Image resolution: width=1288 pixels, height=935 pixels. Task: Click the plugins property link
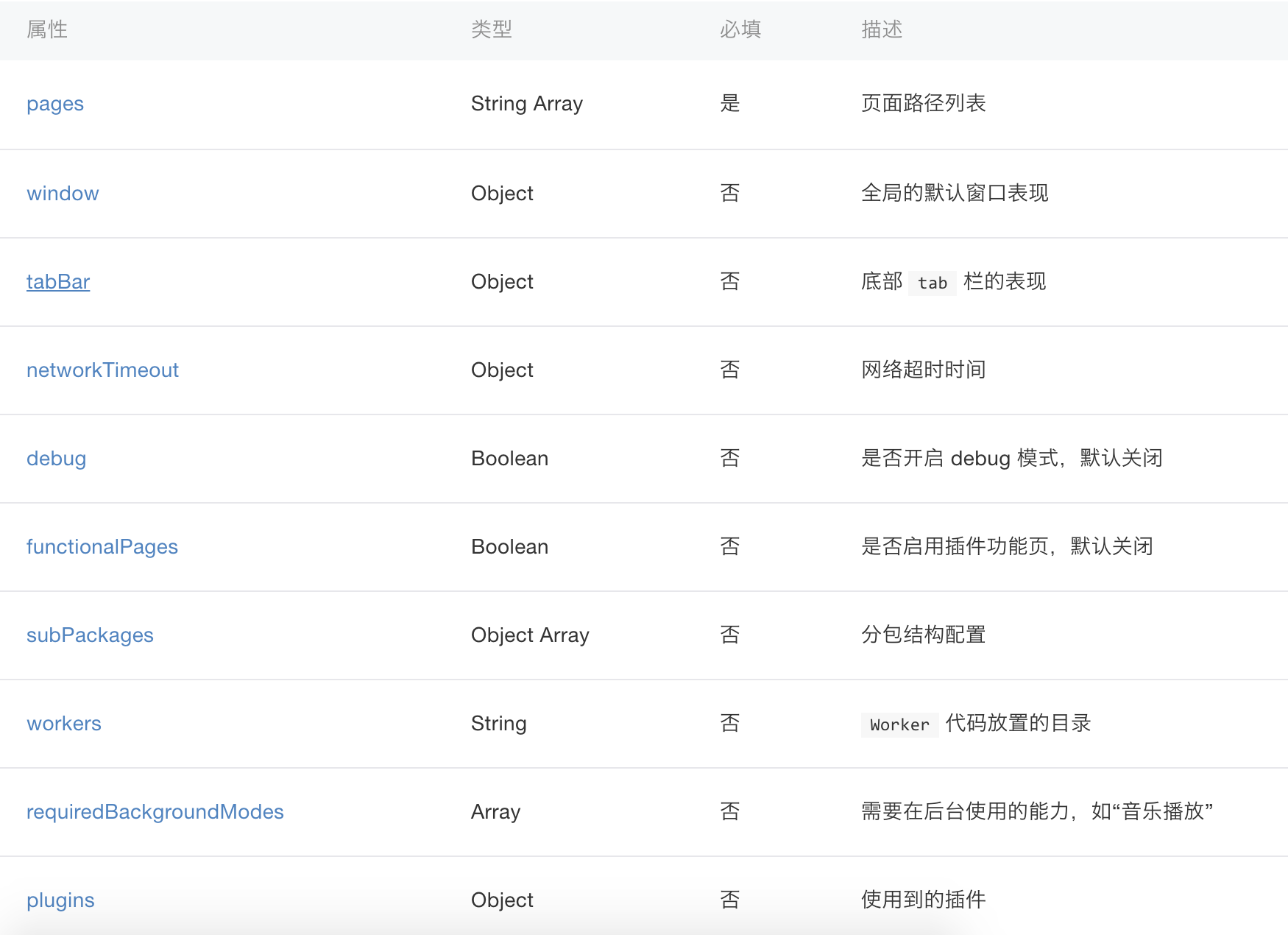point(60,900)
